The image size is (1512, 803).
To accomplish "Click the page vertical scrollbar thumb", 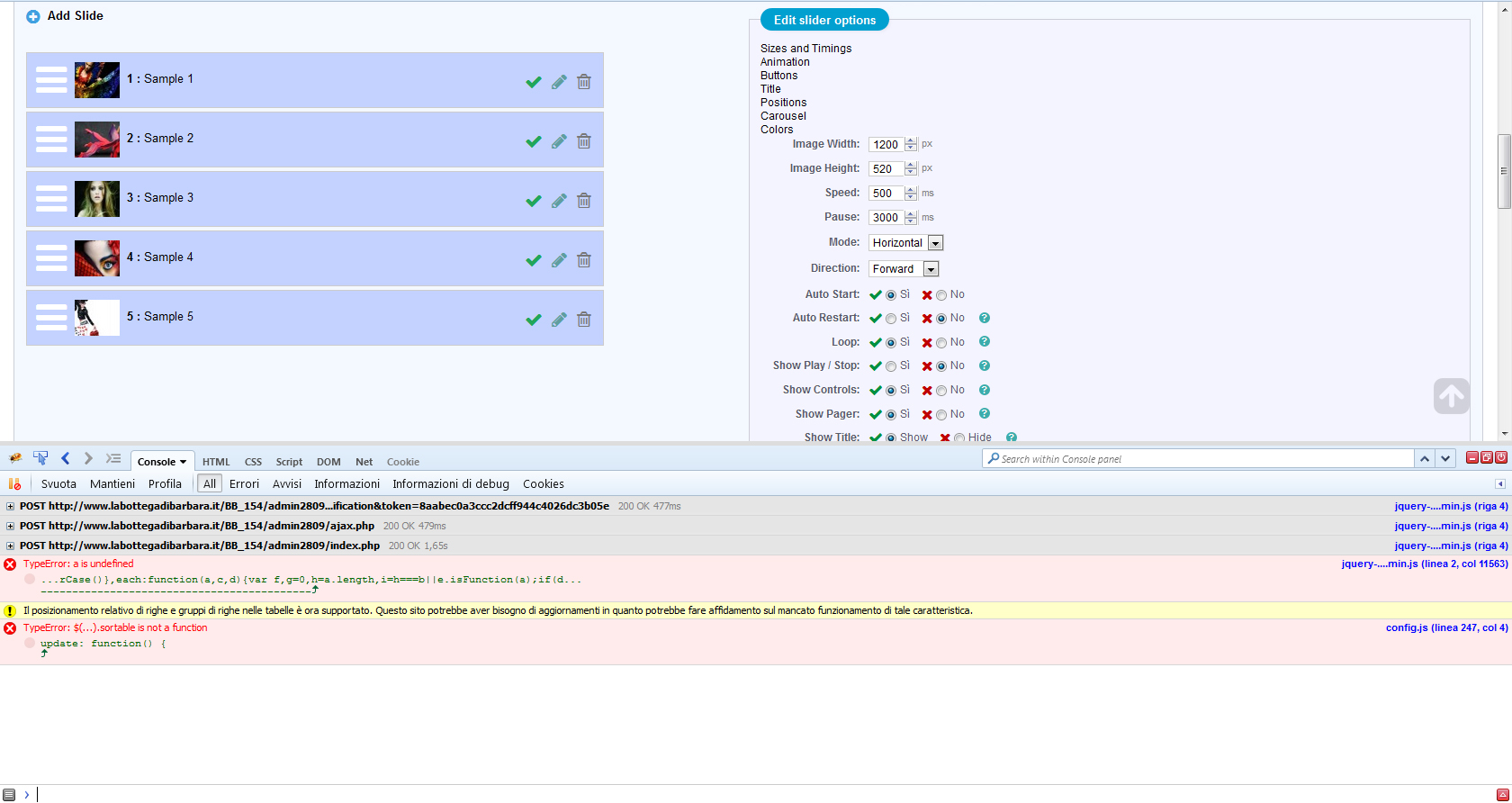I will pyautogui.click(x=1504, y=171).
